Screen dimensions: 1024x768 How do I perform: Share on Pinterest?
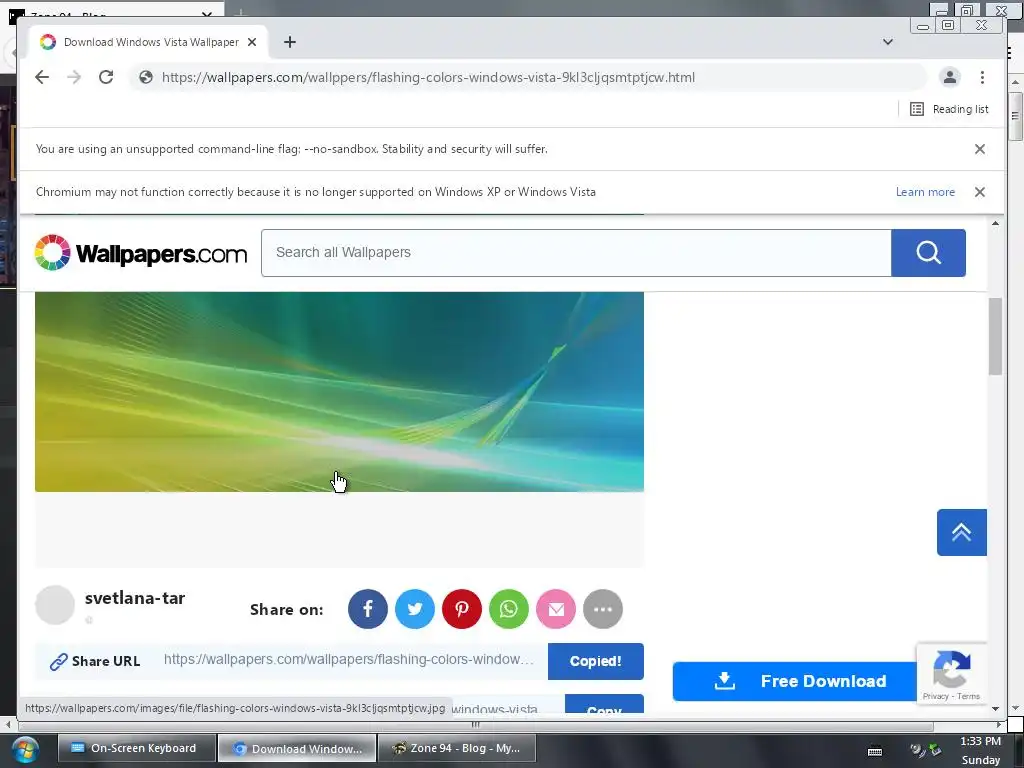[x=462, y=609]
